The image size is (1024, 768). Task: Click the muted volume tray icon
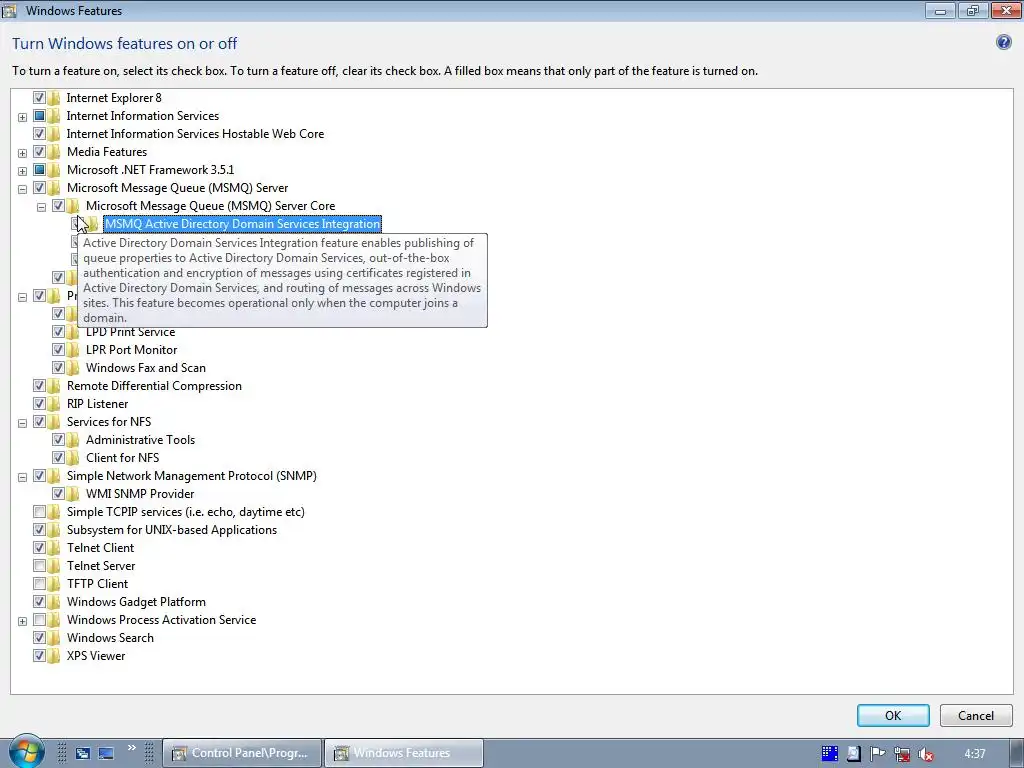coord(925,754)
